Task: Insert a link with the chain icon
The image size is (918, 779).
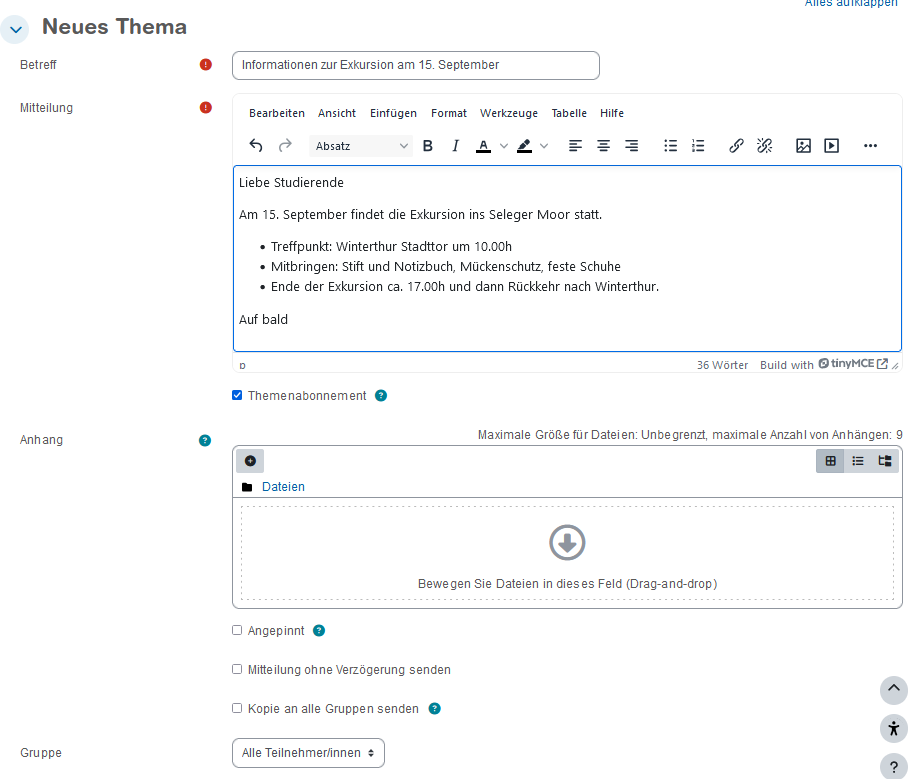Action: coord(736,146)
